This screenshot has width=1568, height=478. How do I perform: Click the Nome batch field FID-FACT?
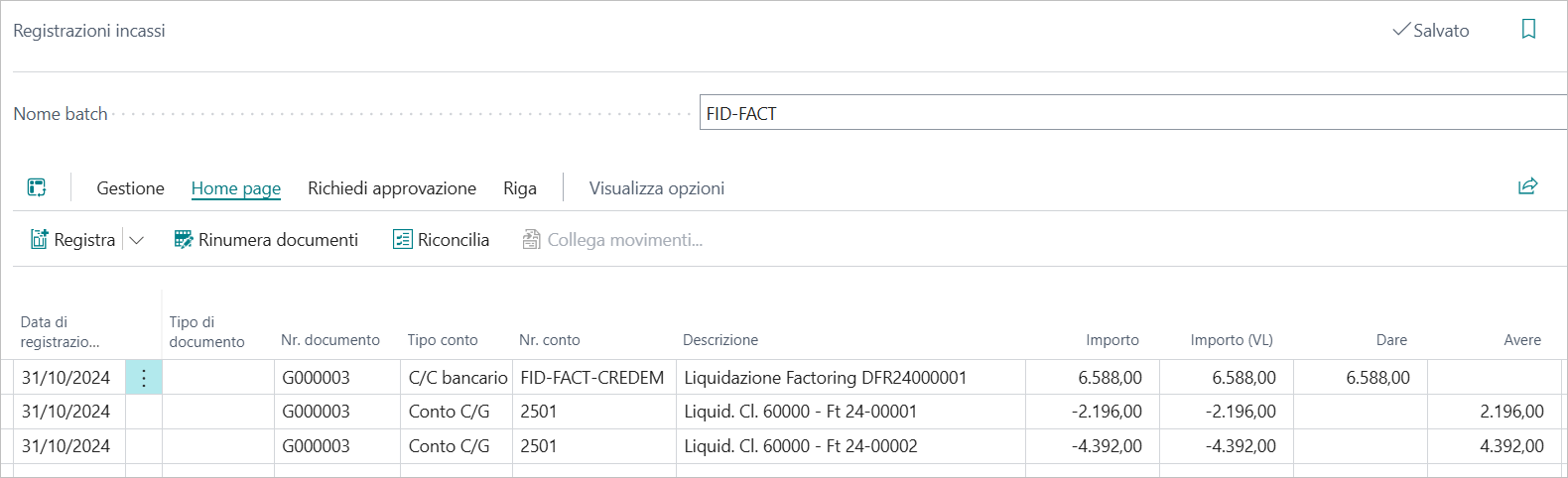(x=1131, y=113)
